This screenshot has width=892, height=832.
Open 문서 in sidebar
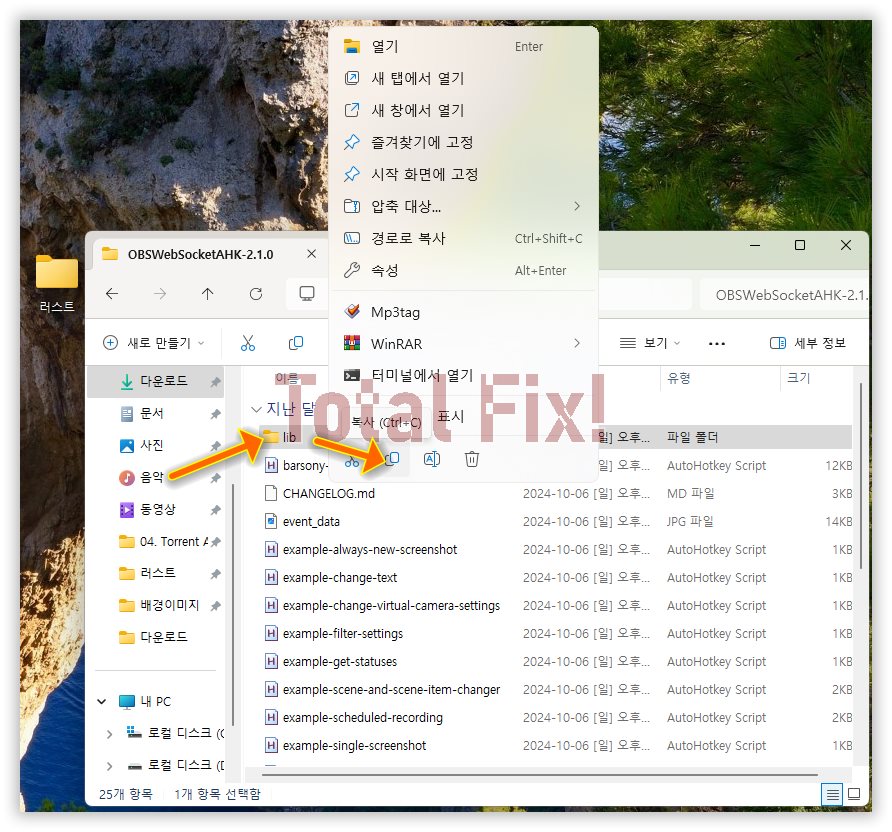pos(155,413)
